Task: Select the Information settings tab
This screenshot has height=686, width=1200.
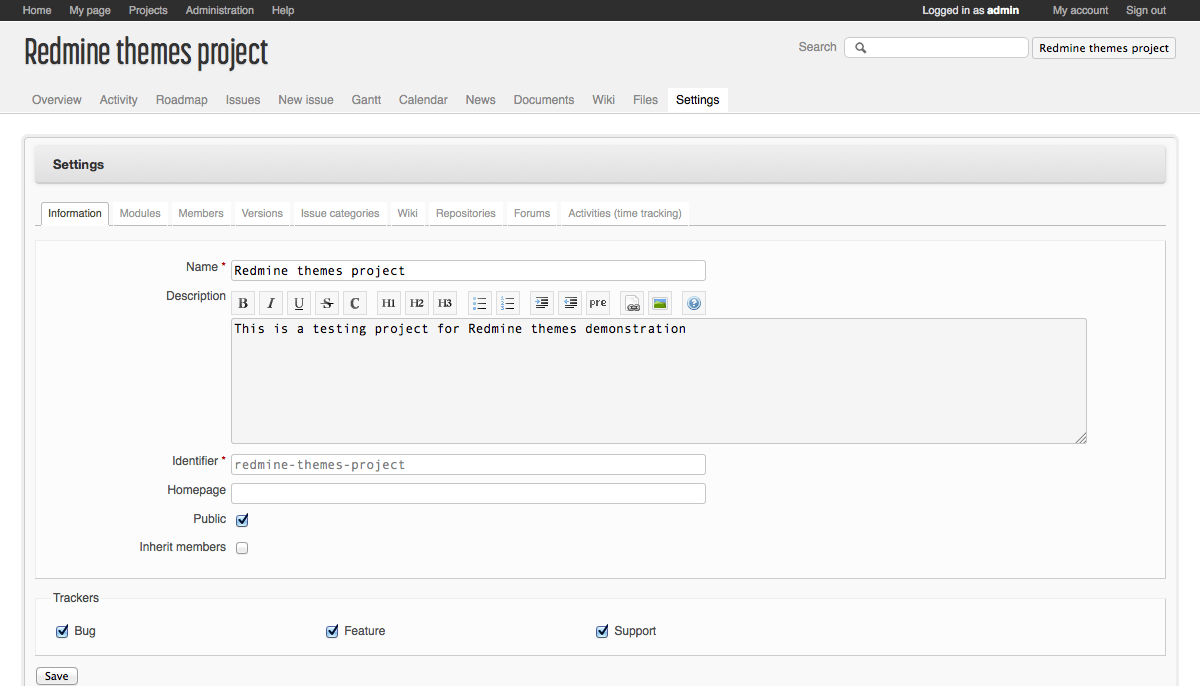Action: (75, 213)
